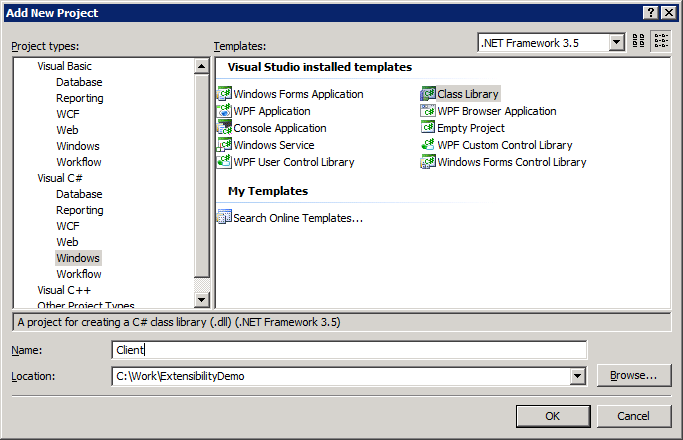The width and height of the screenshot is (683, 440).
Task: Click the WPF Application template icon
Action: (224, 111)
